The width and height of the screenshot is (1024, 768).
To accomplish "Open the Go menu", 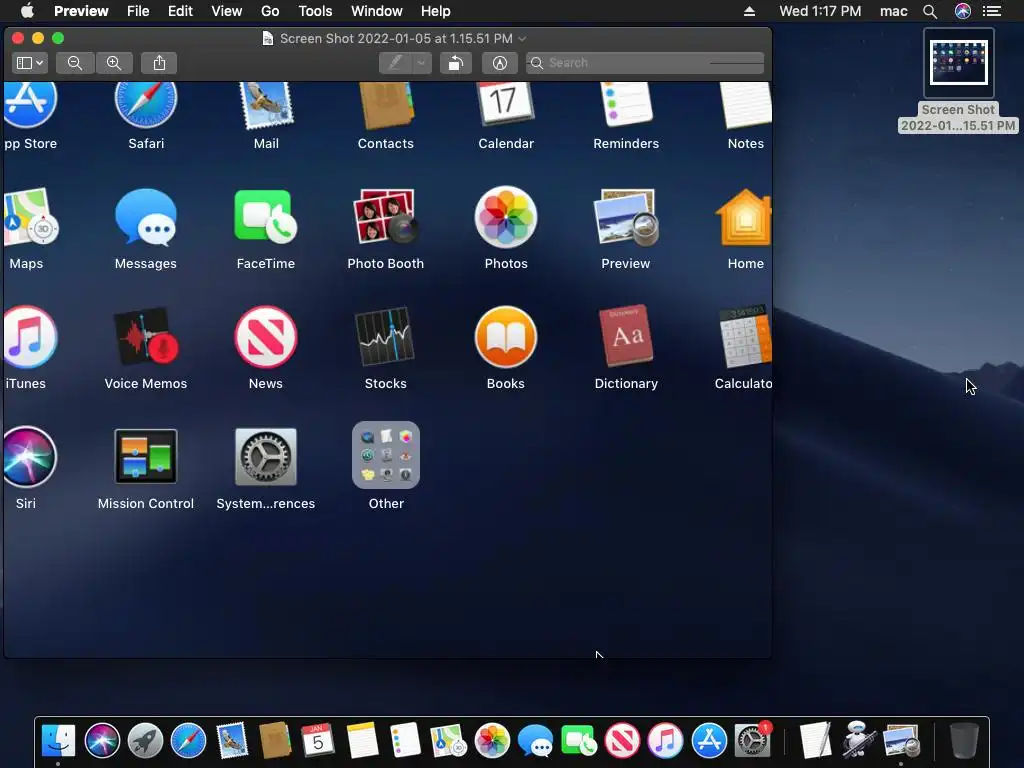I will [x=270, y=11].
